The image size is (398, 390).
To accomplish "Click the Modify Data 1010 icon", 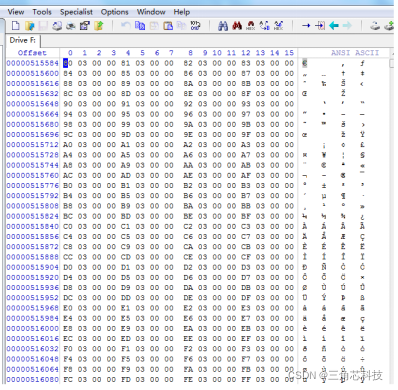I will pyautogui.click(x=195, y=26).
